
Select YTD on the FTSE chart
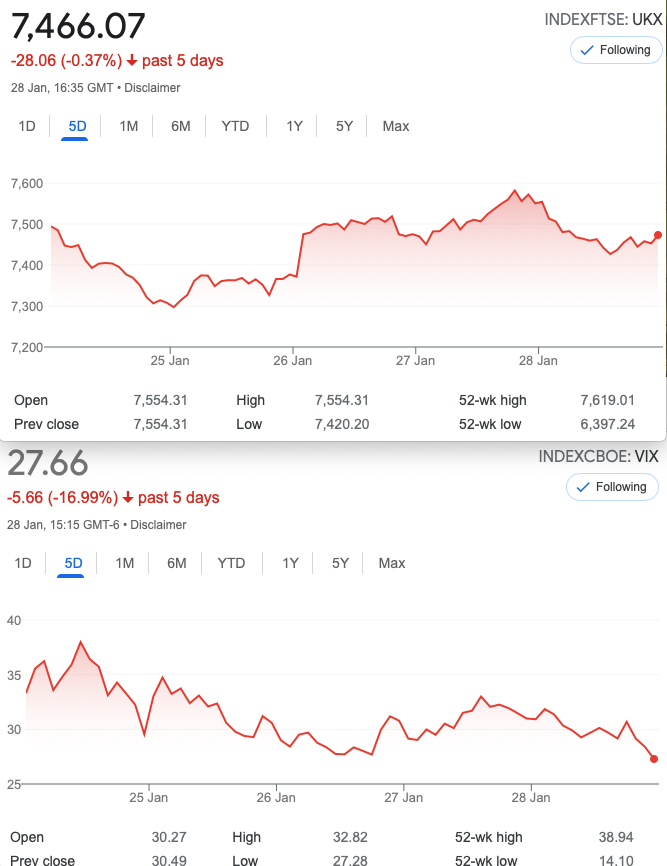[235, 126]
